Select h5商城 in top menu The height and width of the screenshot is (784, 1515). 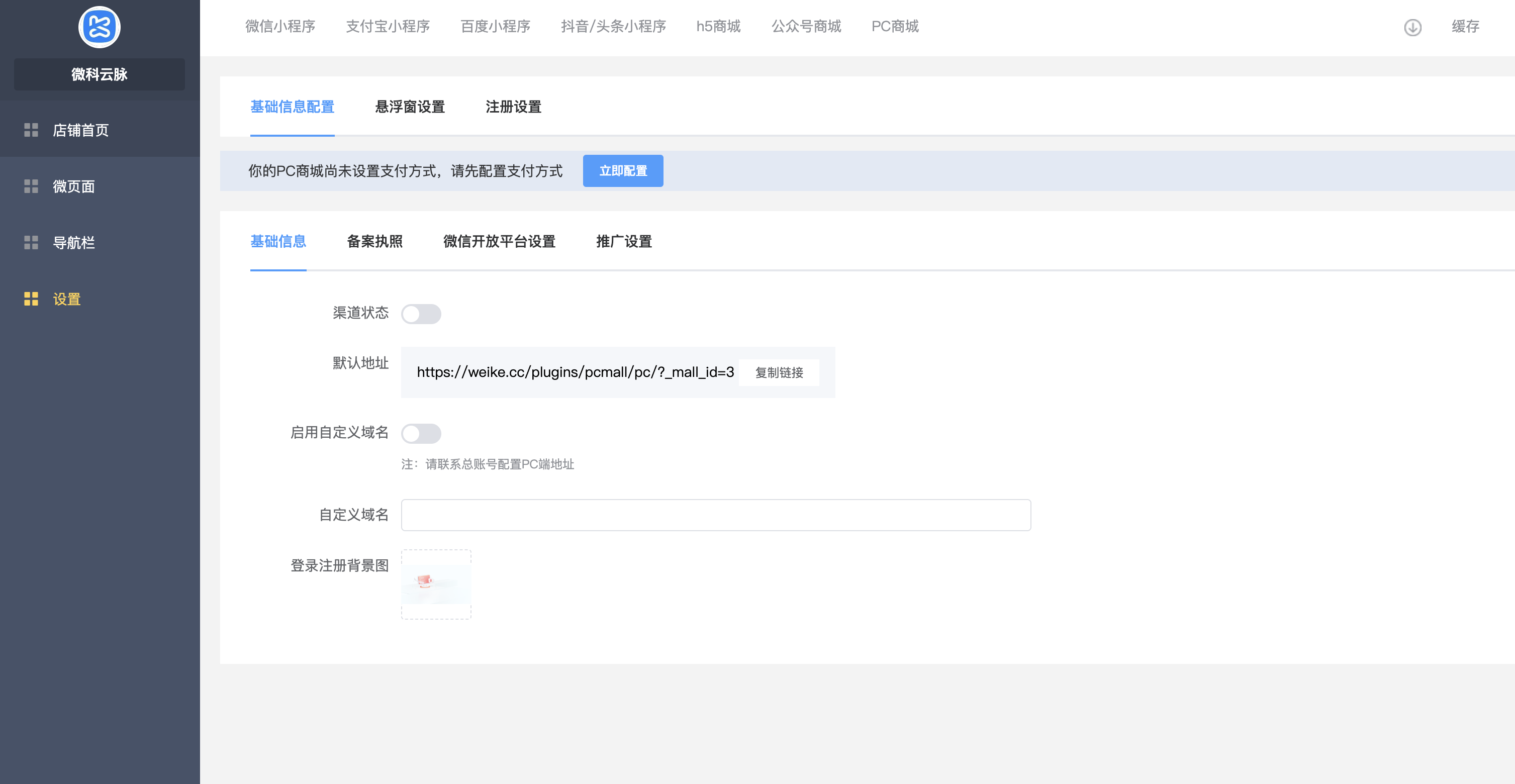point(718,27)
